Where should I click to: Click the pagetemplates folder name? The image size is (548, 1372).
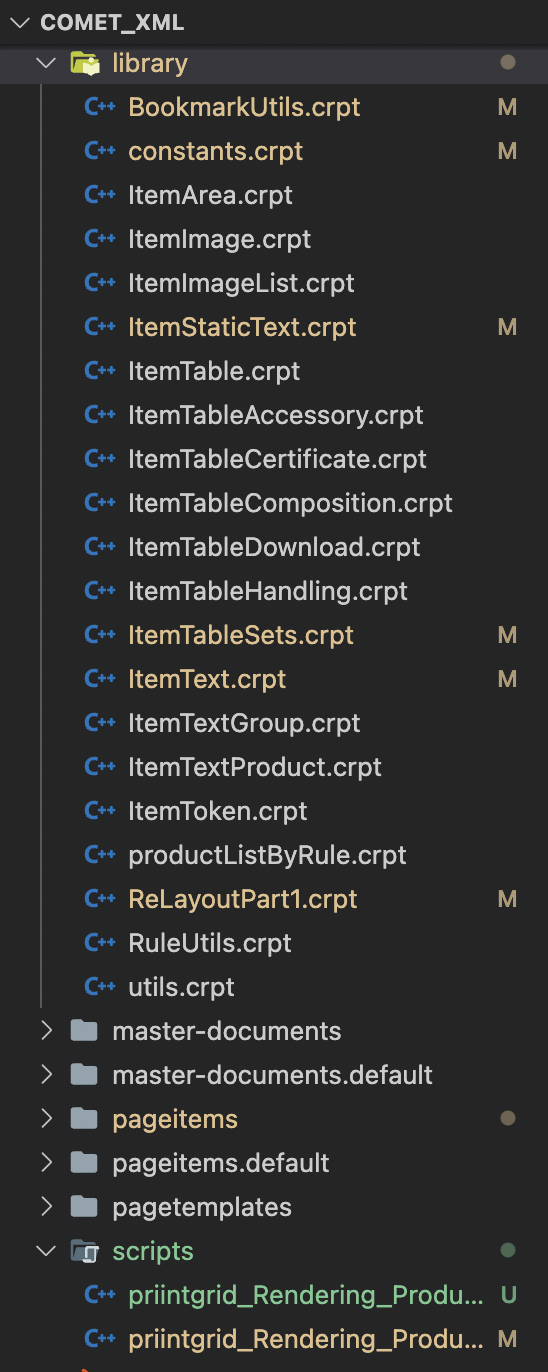pyautogui.click(x=202, y=1207)
